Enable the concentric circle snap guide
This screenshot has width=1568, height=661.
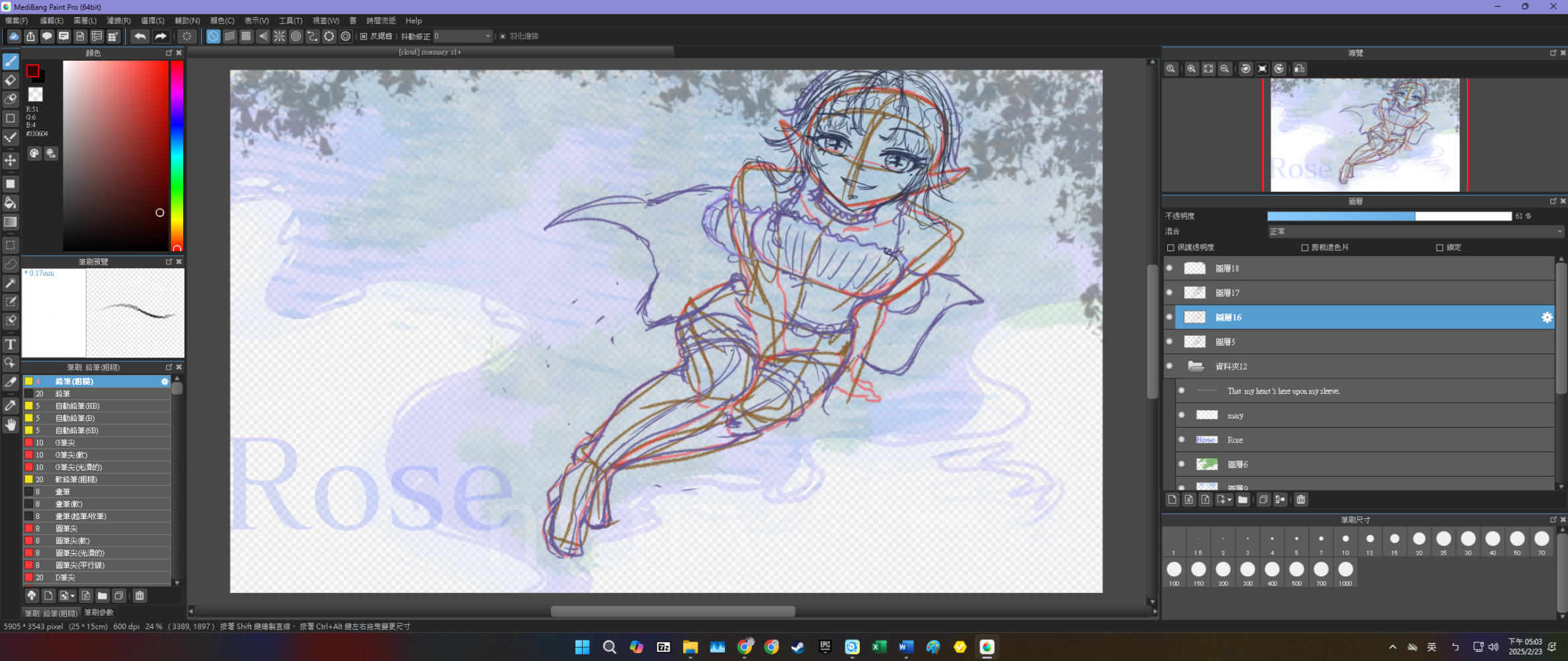tap(296, 36)
